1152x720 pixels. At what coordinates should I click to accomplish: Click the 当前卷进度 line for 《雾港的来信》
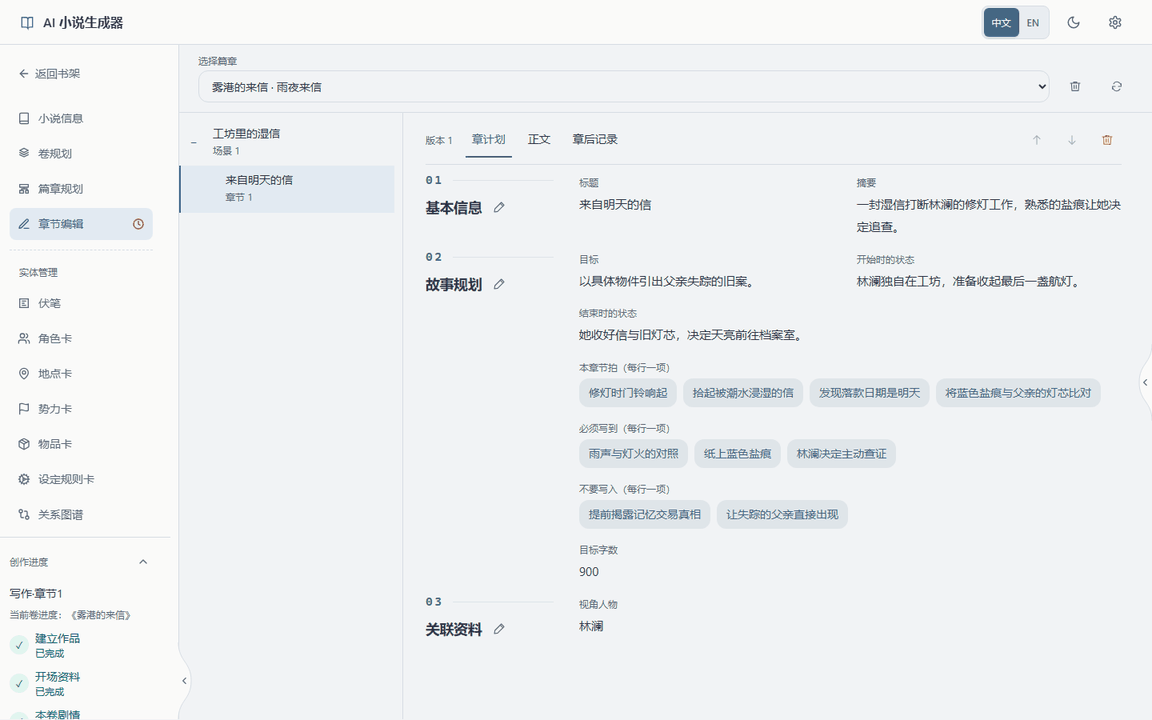click(x=70, y=615)
